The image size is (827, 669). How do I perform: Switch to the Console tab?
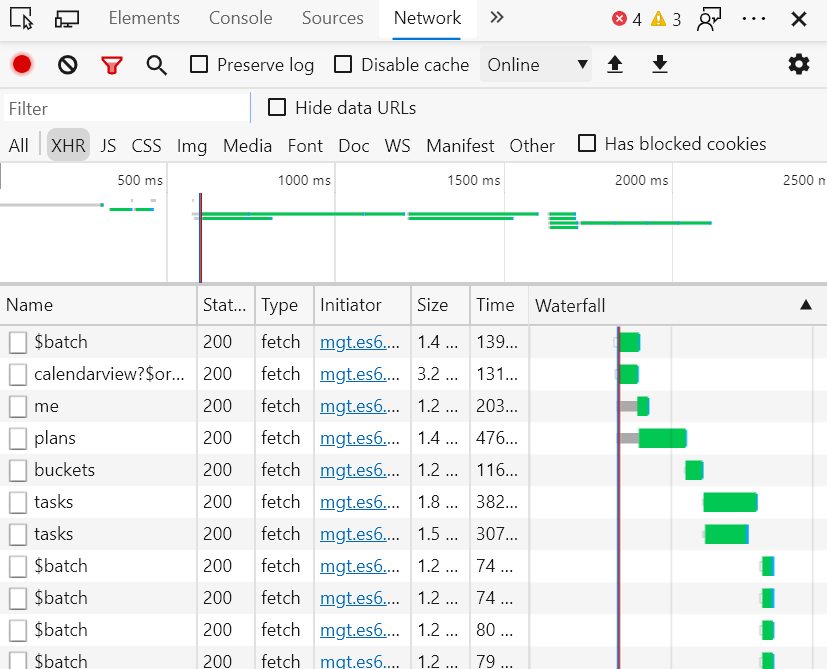coord(241,18)
